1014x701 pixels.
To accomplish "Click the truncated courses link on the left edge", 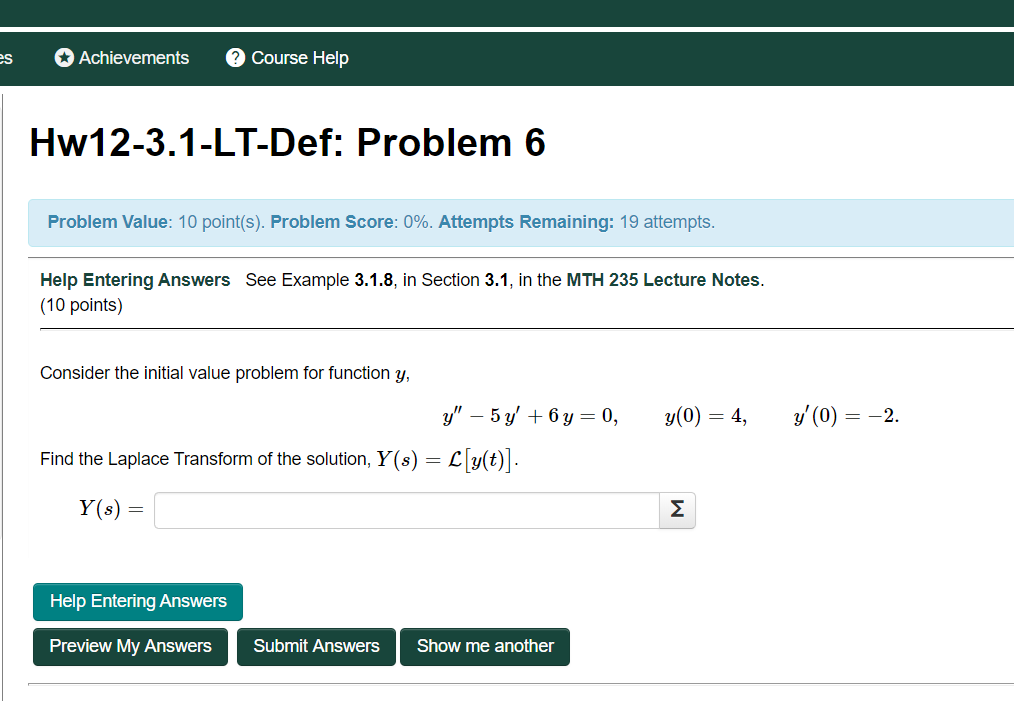I will pyautogui.click(x=6, y=58).
